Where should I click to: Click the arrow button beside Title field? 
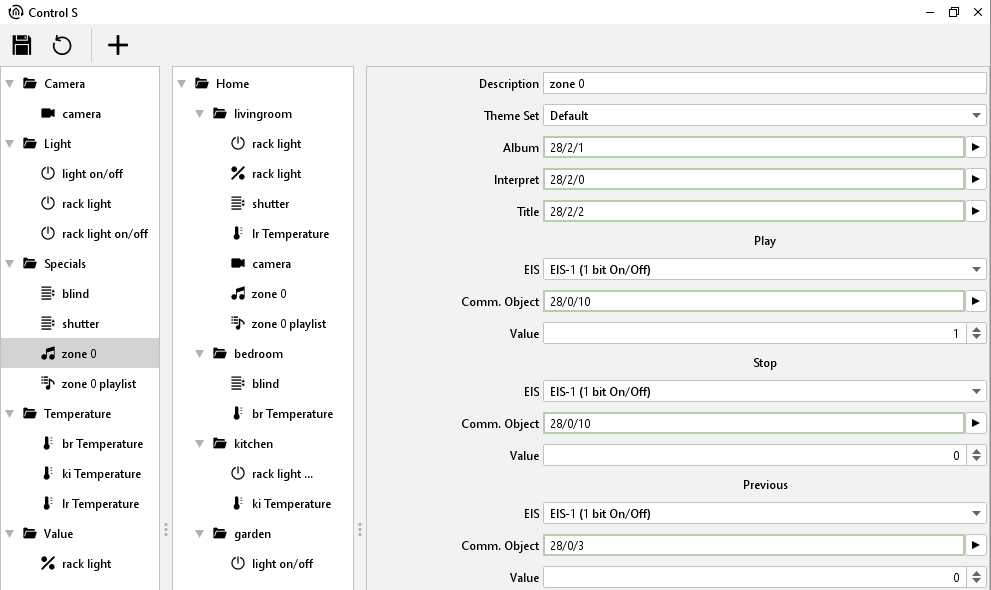click(x=976, y=212)
